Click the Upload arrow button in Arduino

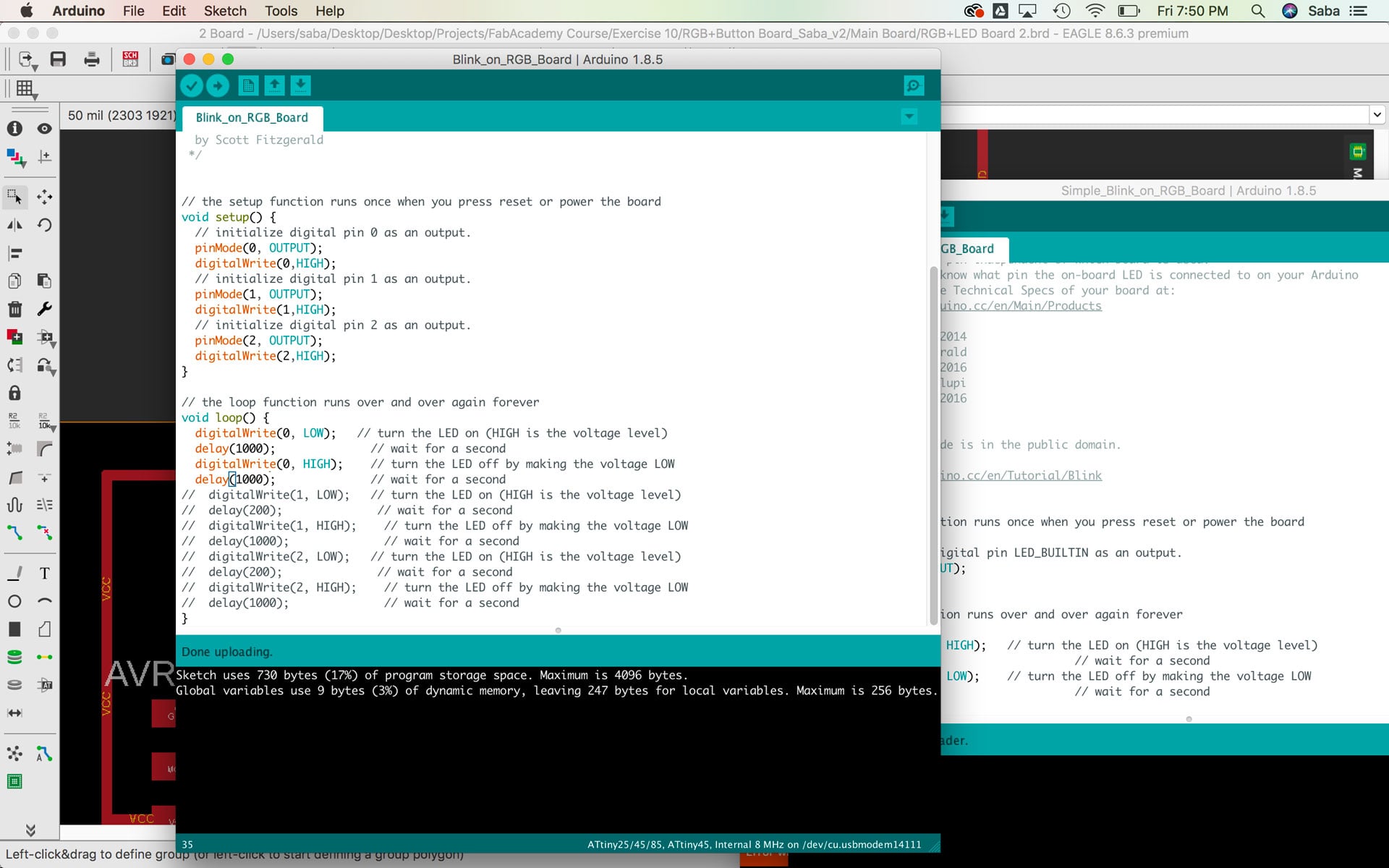pyautogui.click(x=218, y=86)
